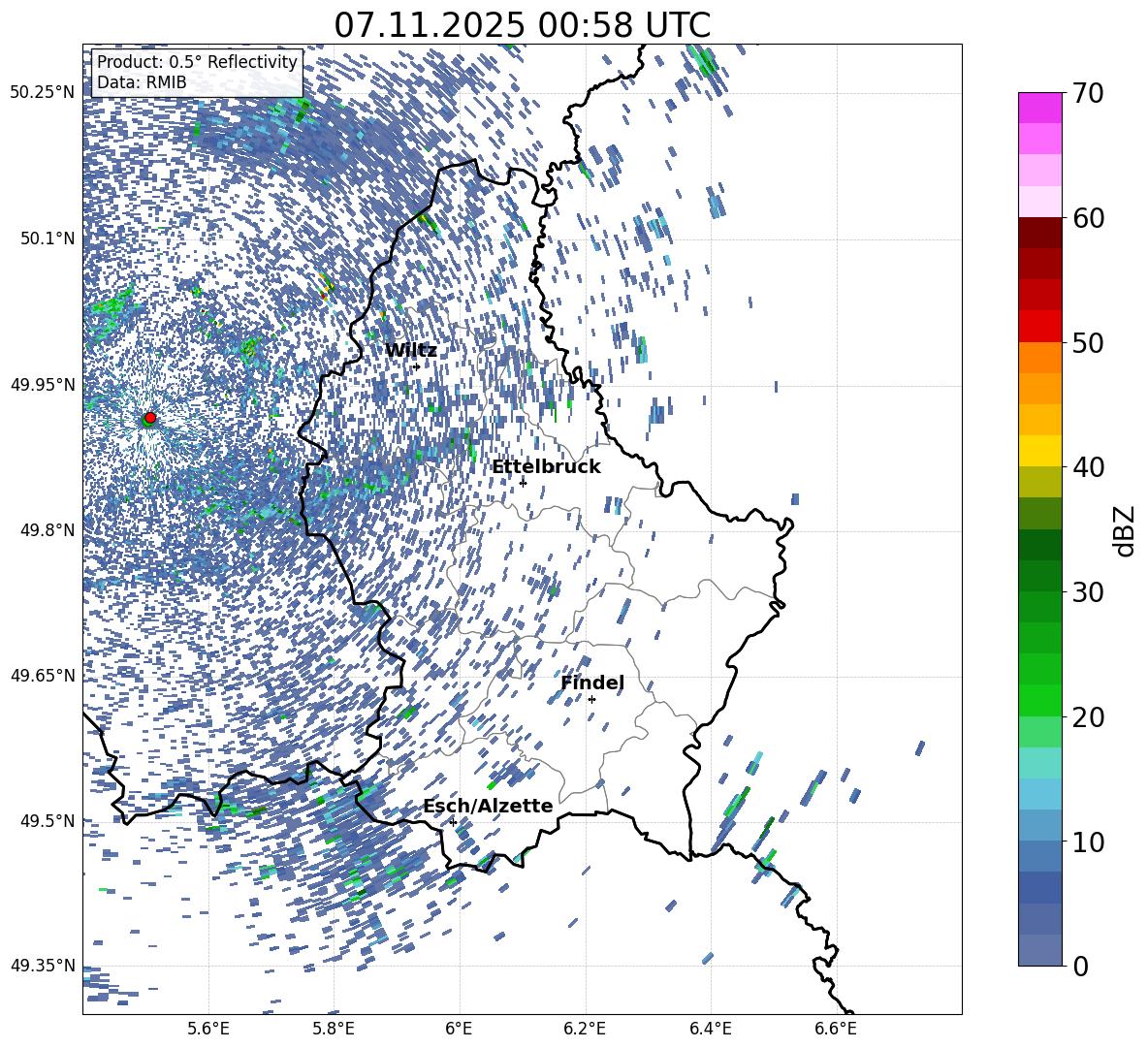Pick the orange 46 dBZ color band
The height and width of the screenshot is (1048, 1148).
(1040, 389)
